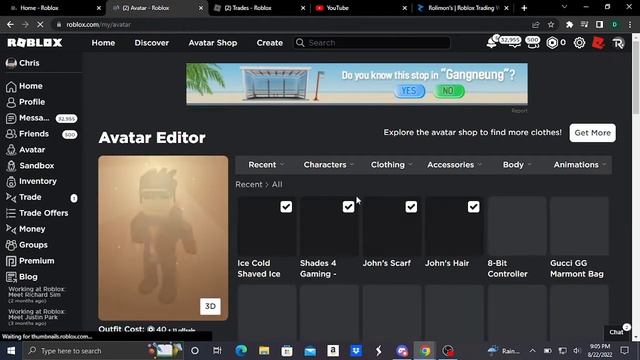Open notifications bell icon
The height and width of the screenshot is (360, 640).
pyautogui.click(x=492, y=42)
